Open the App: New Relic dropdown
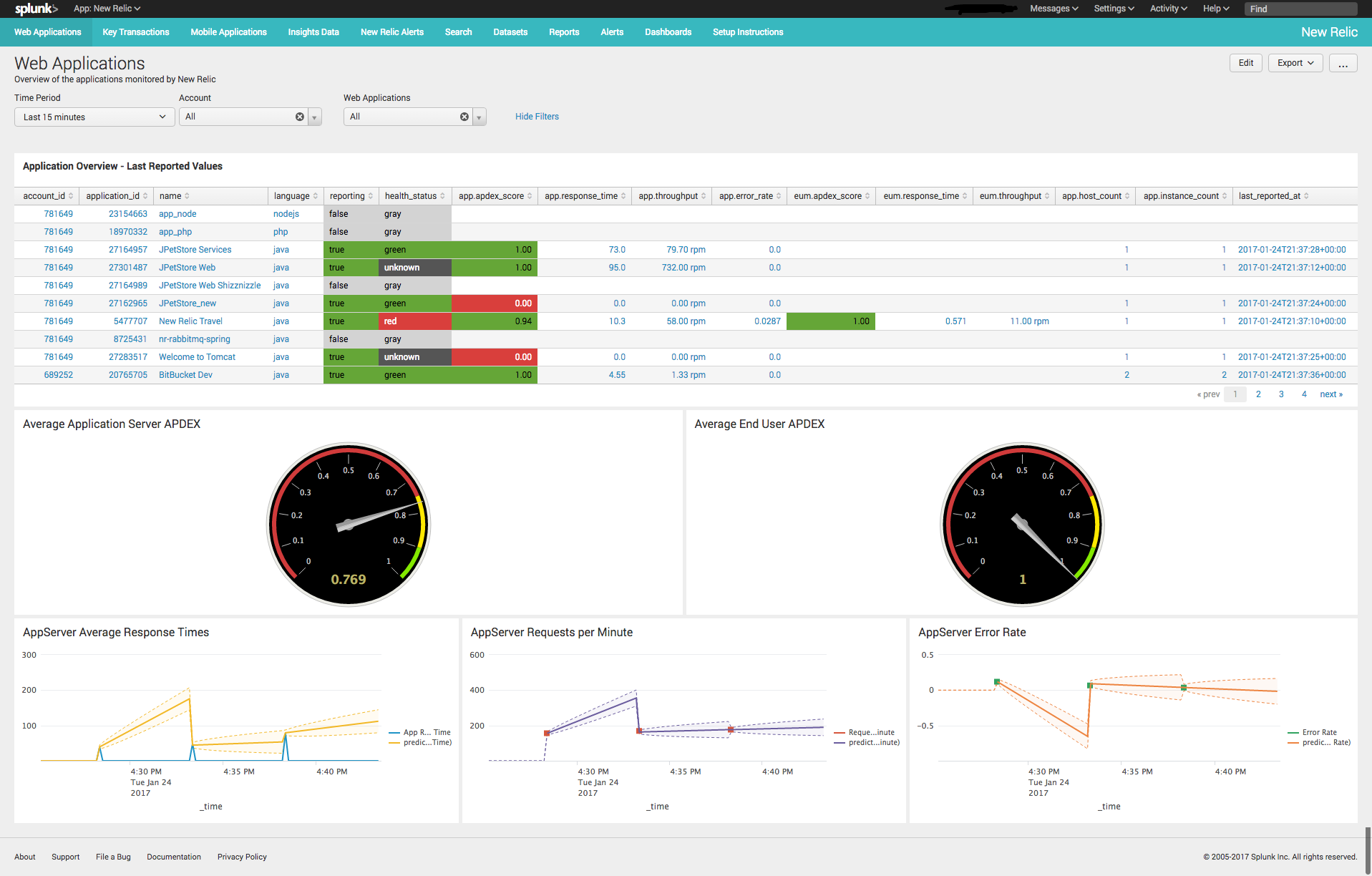Viewport: 1372px width, 876px height. pos(107,9)
